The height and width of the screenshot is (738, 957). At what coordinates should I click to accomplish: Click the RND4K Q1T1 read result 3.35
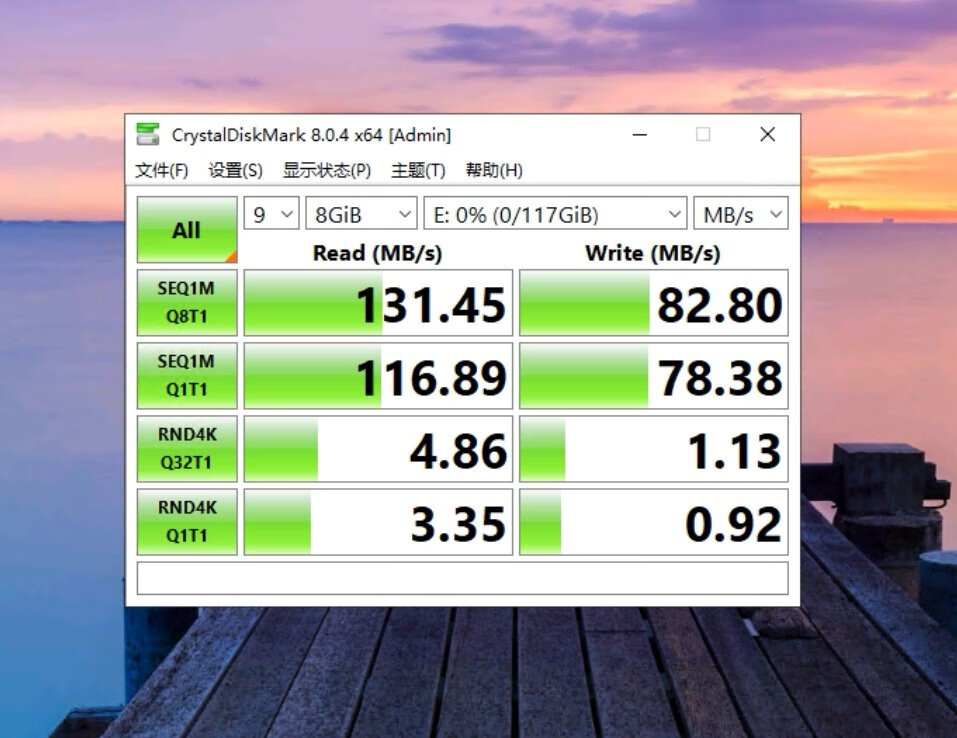378,522
